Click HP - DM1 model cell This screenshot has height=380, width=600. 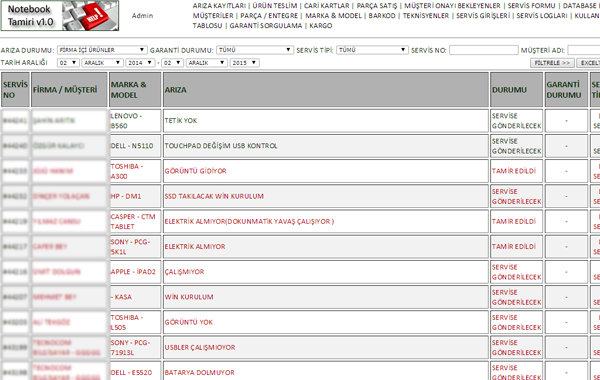135,196
